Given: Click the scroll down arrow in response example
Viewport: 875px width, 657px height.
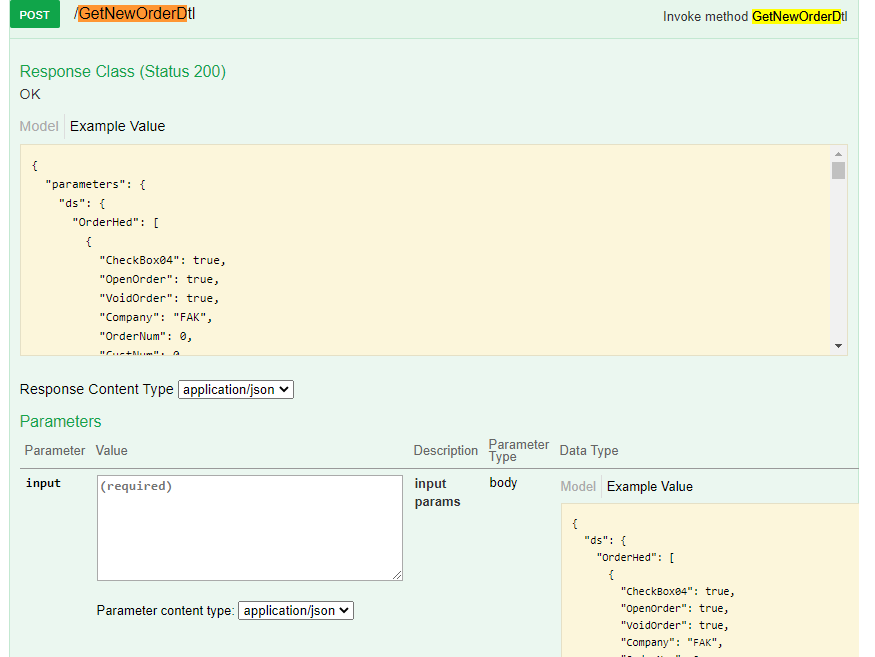Looking at the screenshot, I should coord(838,346).
